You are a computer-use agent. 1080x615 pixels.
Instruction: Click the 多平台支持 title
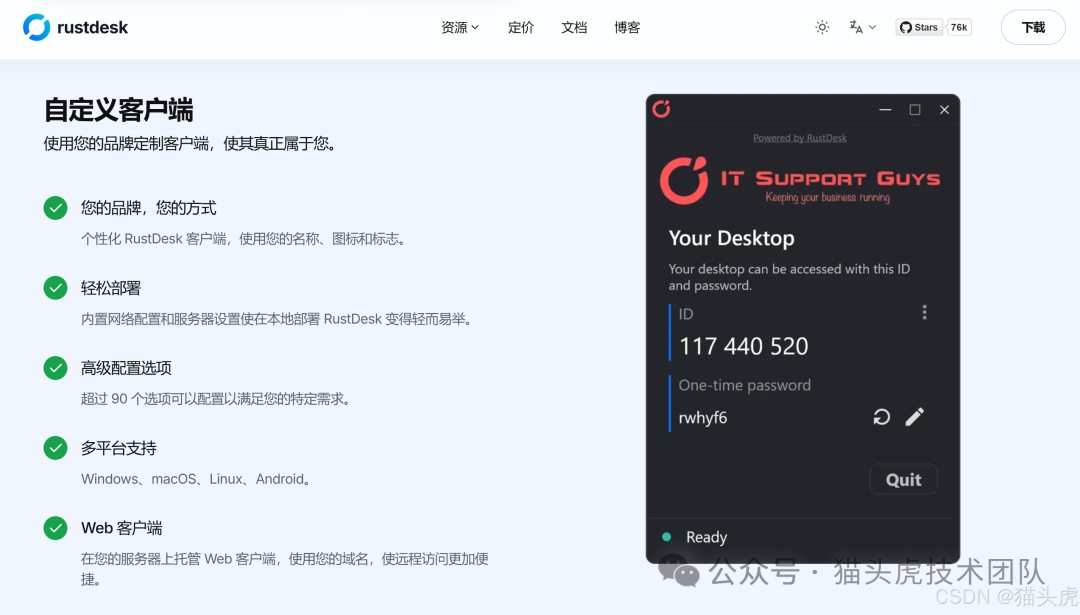pyautogui.click(x=118, y=448)
